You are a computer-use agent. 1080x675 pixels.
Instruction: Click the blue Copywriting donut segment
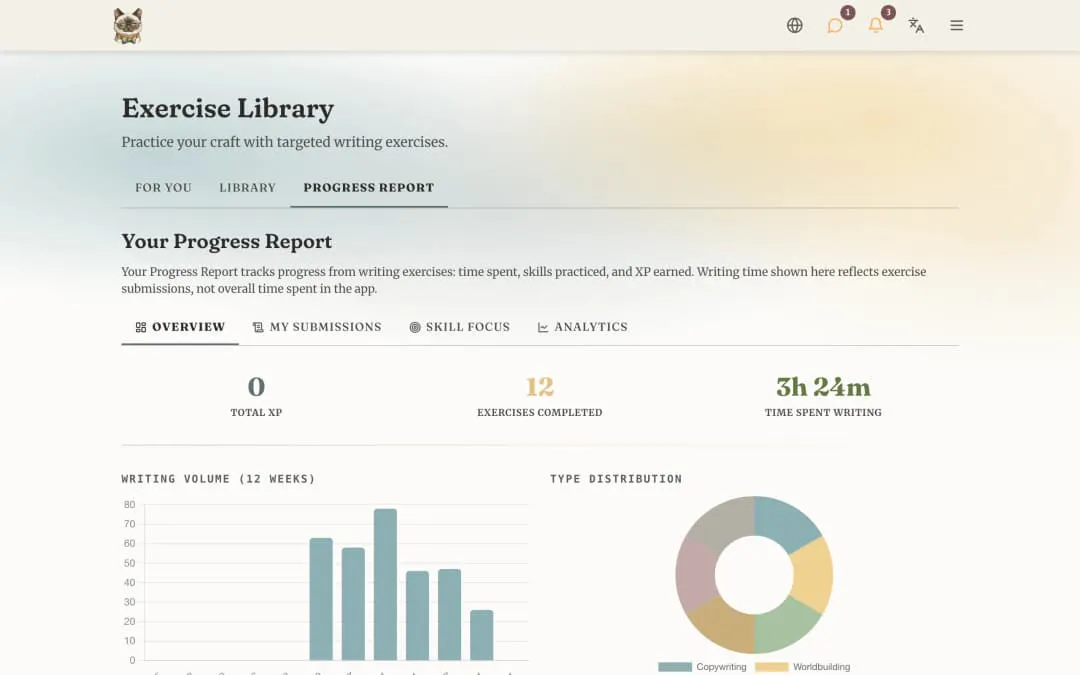point(785,524)
